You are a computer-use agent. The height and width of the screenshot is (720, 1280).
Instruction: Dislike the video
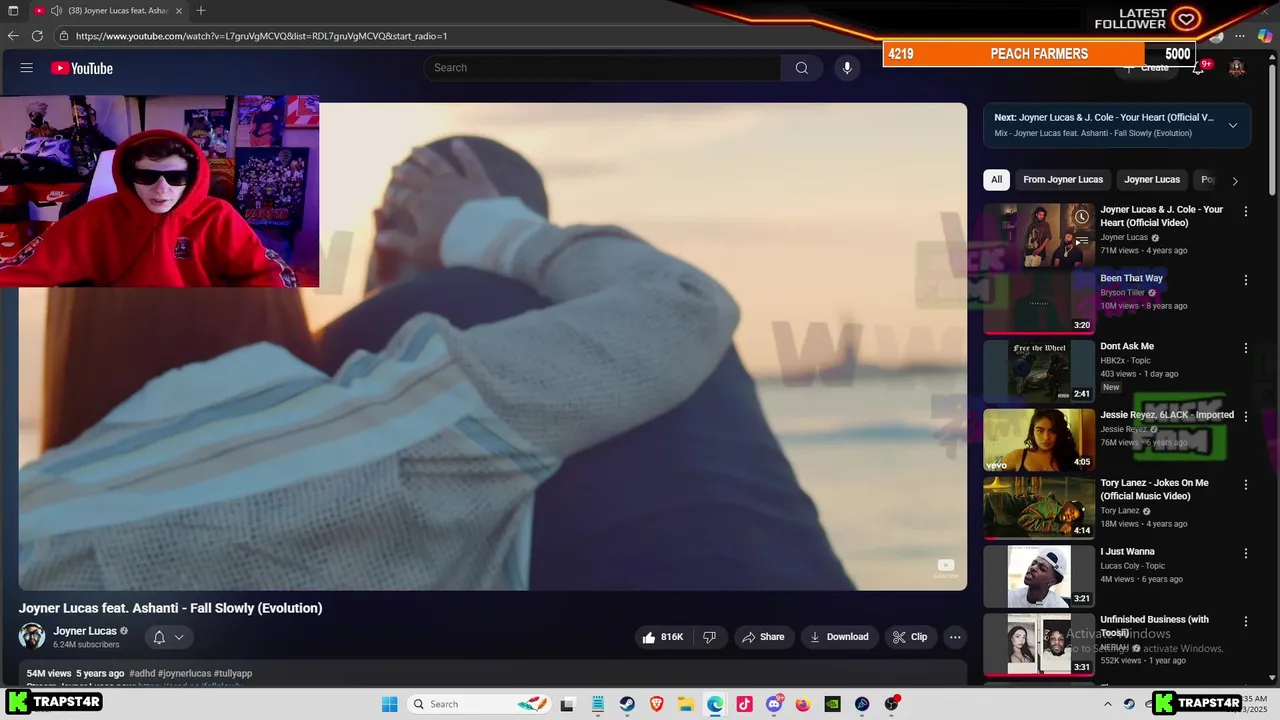(x=709, y=637)
